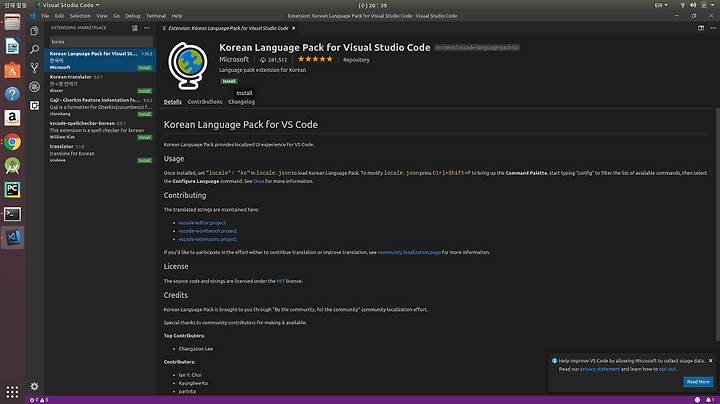Open the Selection menu
The width and height of the screenshot is (720, 404).
pyautogui.click(x=80, y=16)
